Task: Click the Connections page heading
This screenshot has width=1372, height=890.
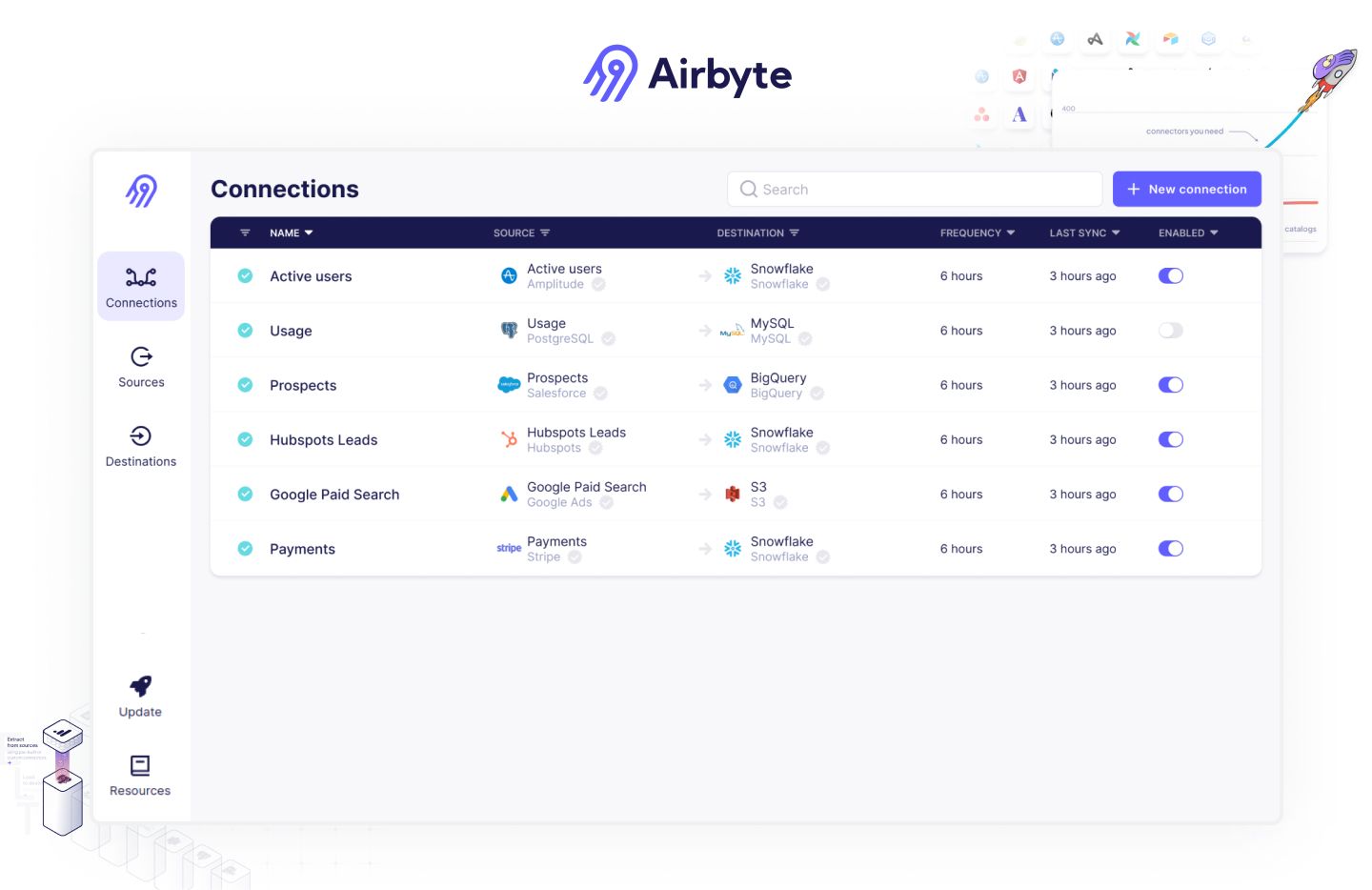Action: (285, 189)
